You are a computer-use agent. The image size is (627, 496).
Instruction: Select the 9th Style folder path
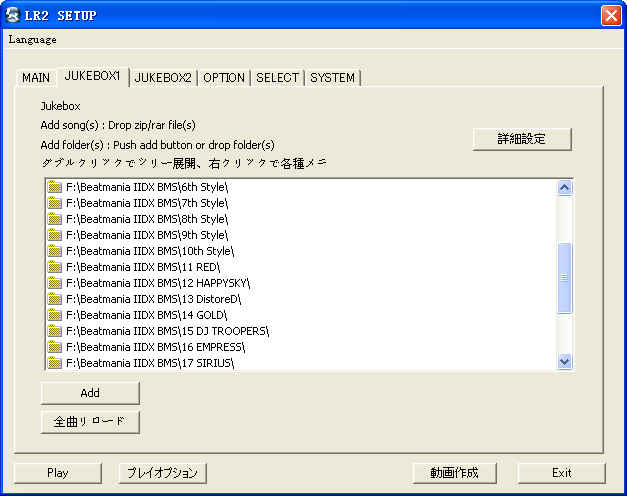coord(147,235)
